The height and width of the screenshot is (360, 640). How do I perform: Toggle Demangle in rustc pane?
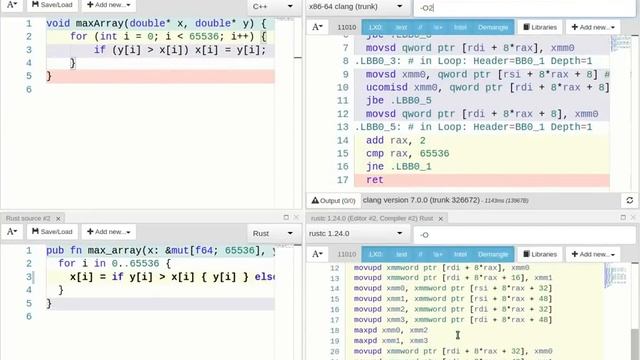(493, 254)
